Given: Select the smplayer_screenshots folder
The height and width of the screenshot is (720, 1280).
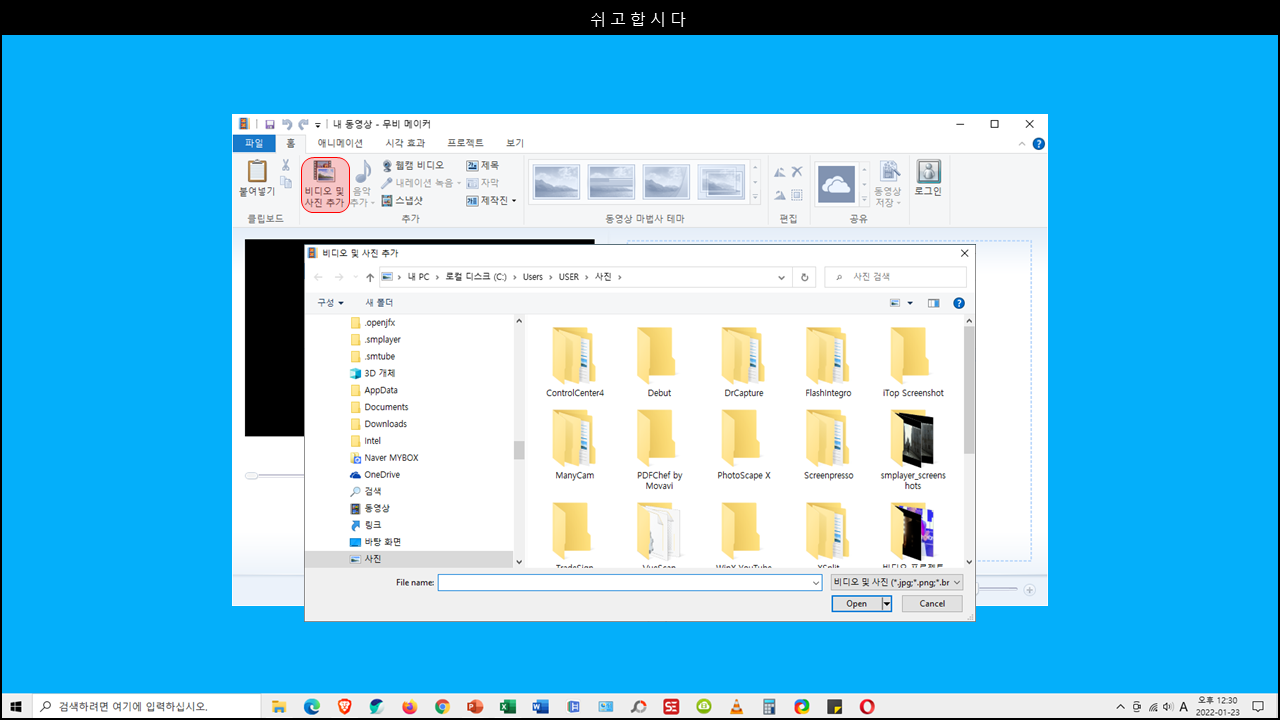Looking at the screenshot, I should coord(912,449).
